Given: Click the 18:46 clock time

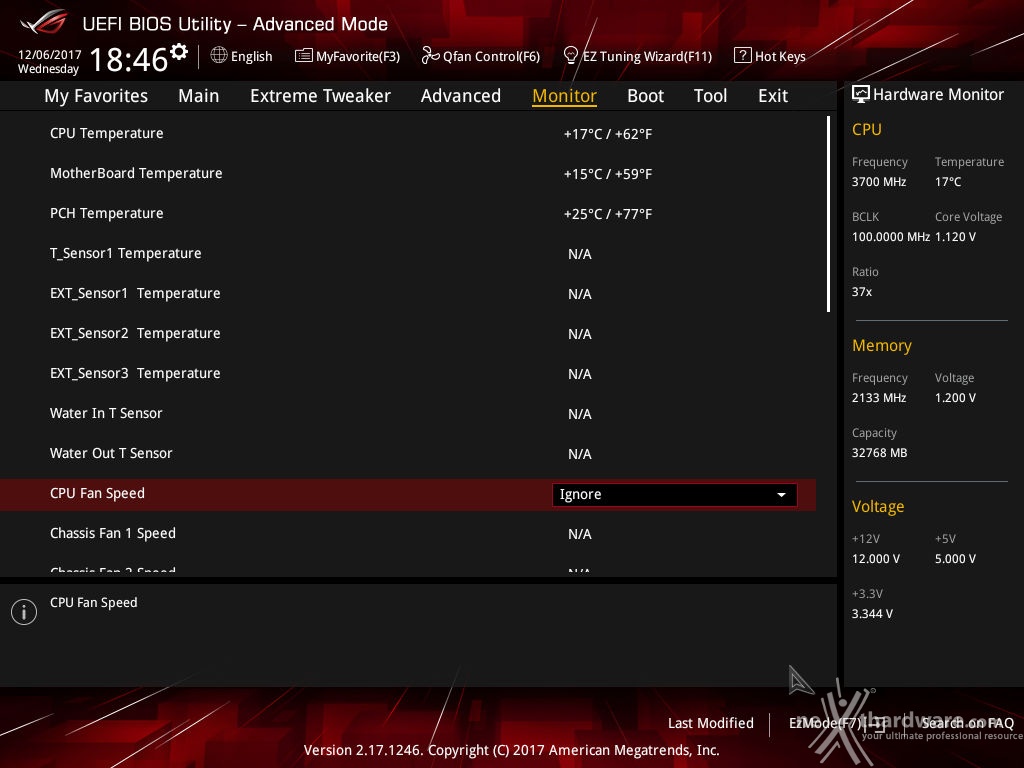Looking at the screenshot, I should click(x=129, y=59).
